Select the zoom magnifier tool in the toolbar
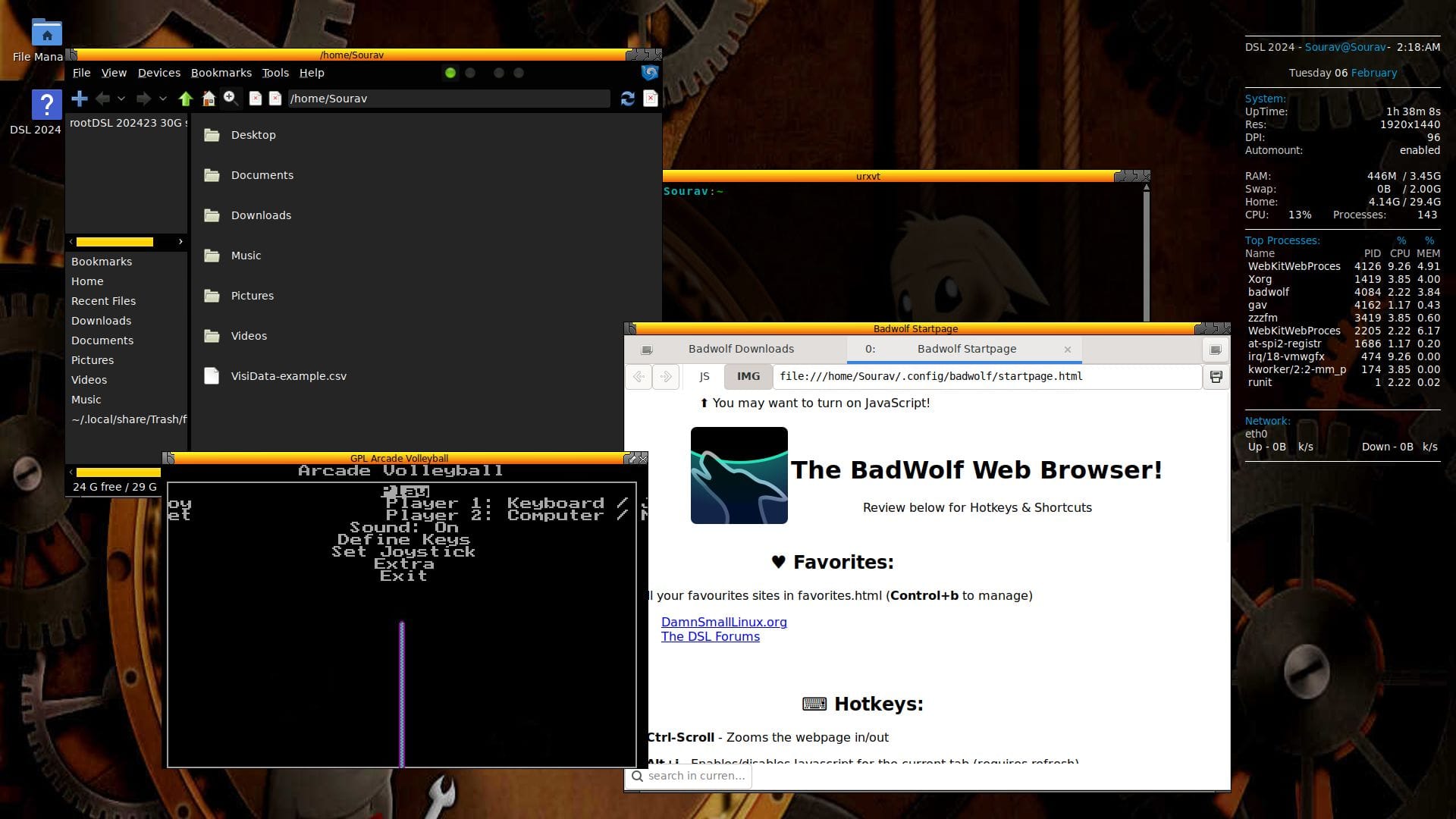1456x819 pixels. 231,98
